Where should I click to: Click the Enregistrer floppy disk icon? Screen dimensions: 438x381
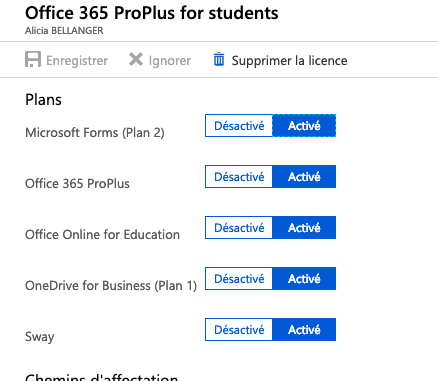pos(33,59)
